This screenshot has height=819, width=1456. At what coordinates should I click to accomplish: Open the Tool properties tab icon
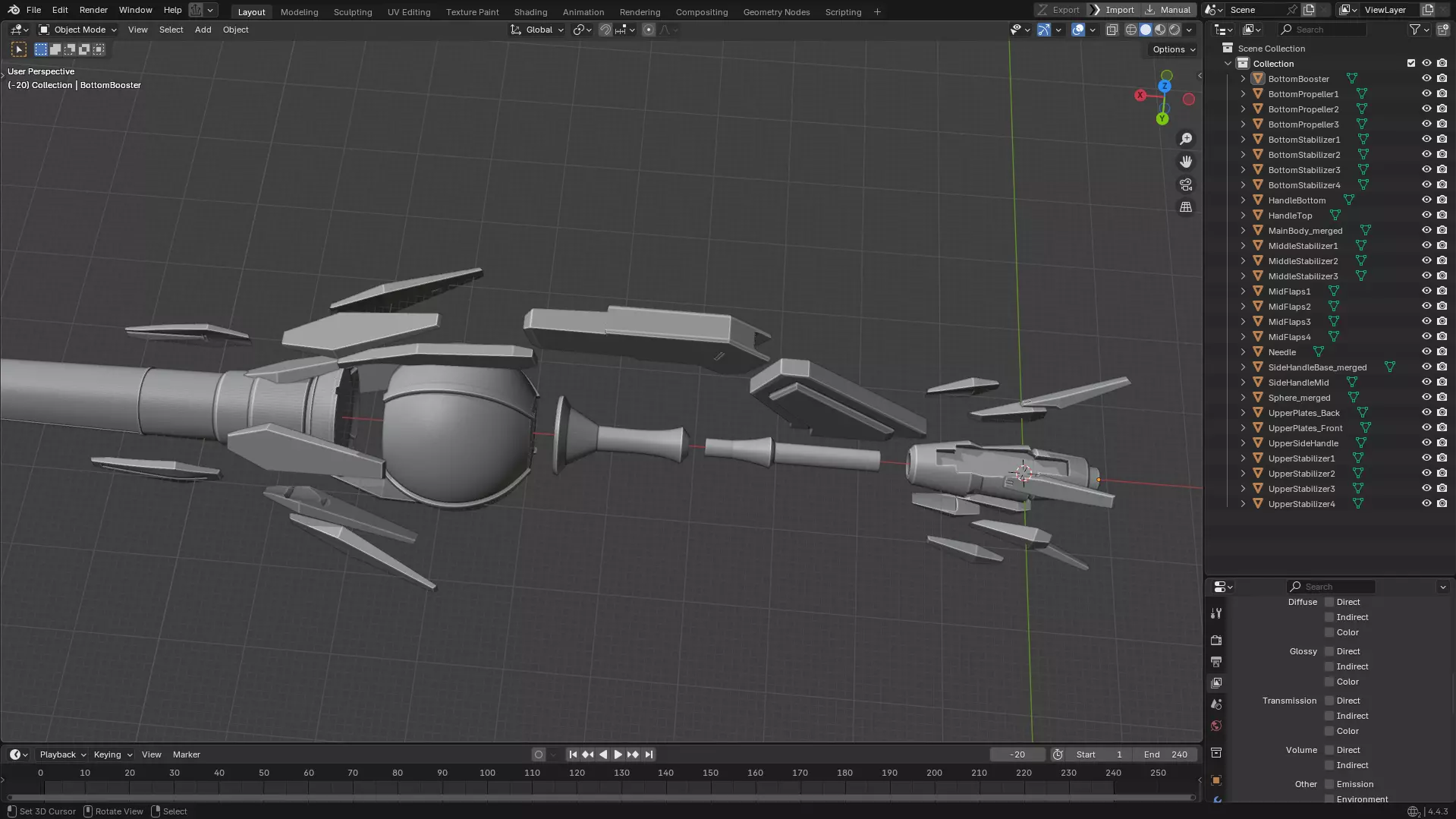click(x=1216, y=613)
